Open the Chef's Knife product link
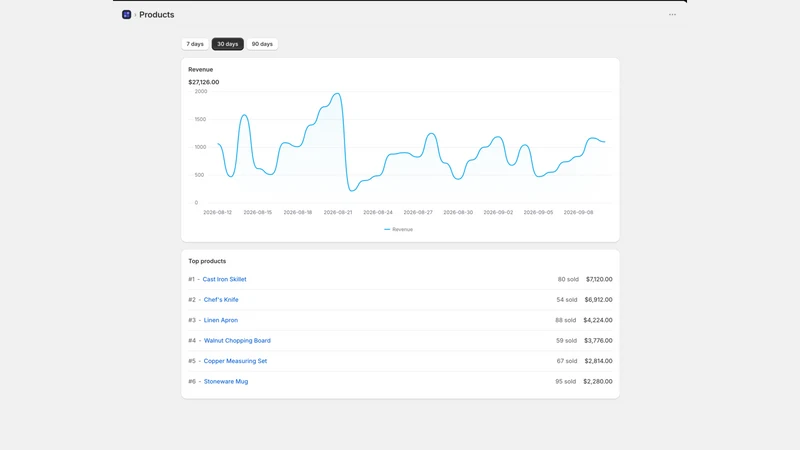Screen dimensions: 800x450 tap(221, 299)
